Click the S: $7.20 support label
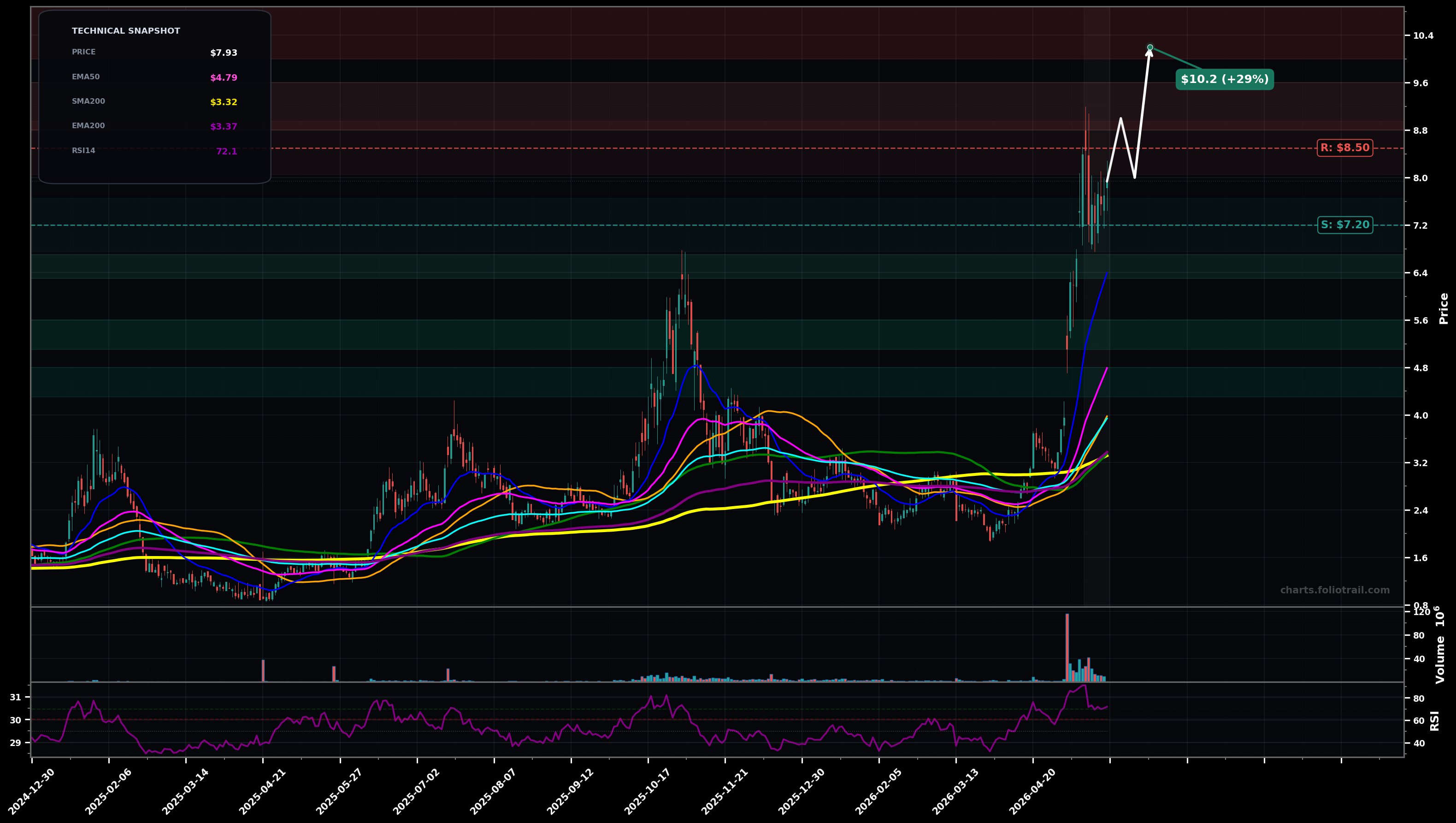This screenshot has height=823, width=1456. click(x=1344, y=225)
